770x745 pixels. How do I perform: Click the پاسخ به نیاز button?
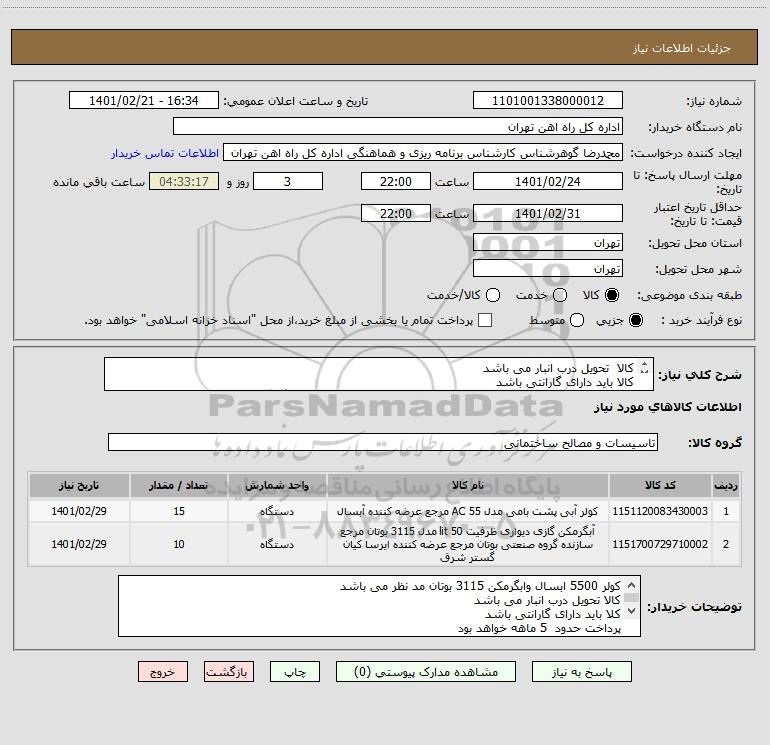pos(581,672)
